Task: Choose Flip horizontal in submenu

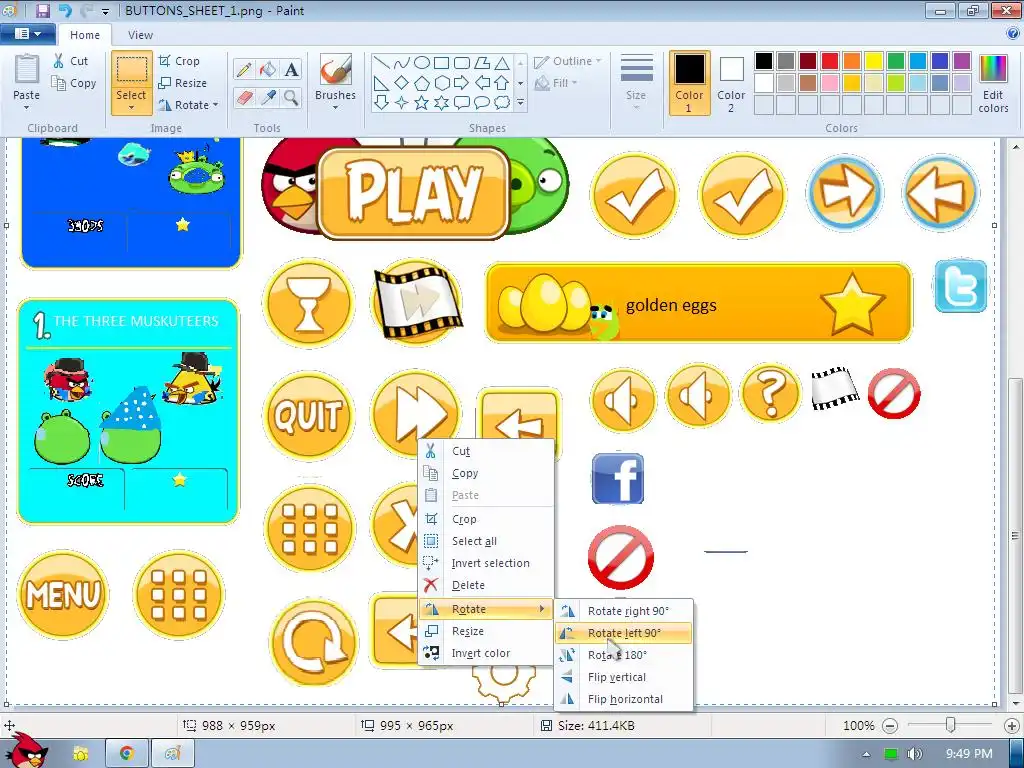Action: click(x=624, y=699)
